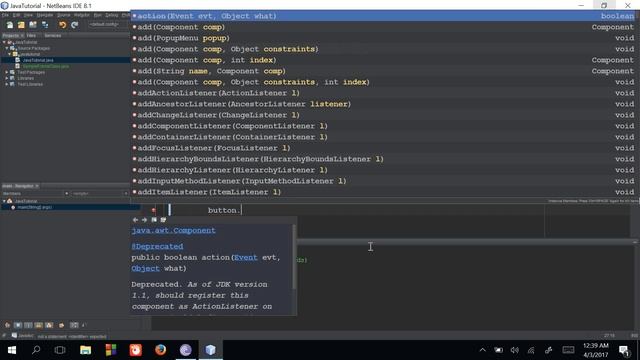Choose addChangeListener(ChangeListener l) completion

383,115
